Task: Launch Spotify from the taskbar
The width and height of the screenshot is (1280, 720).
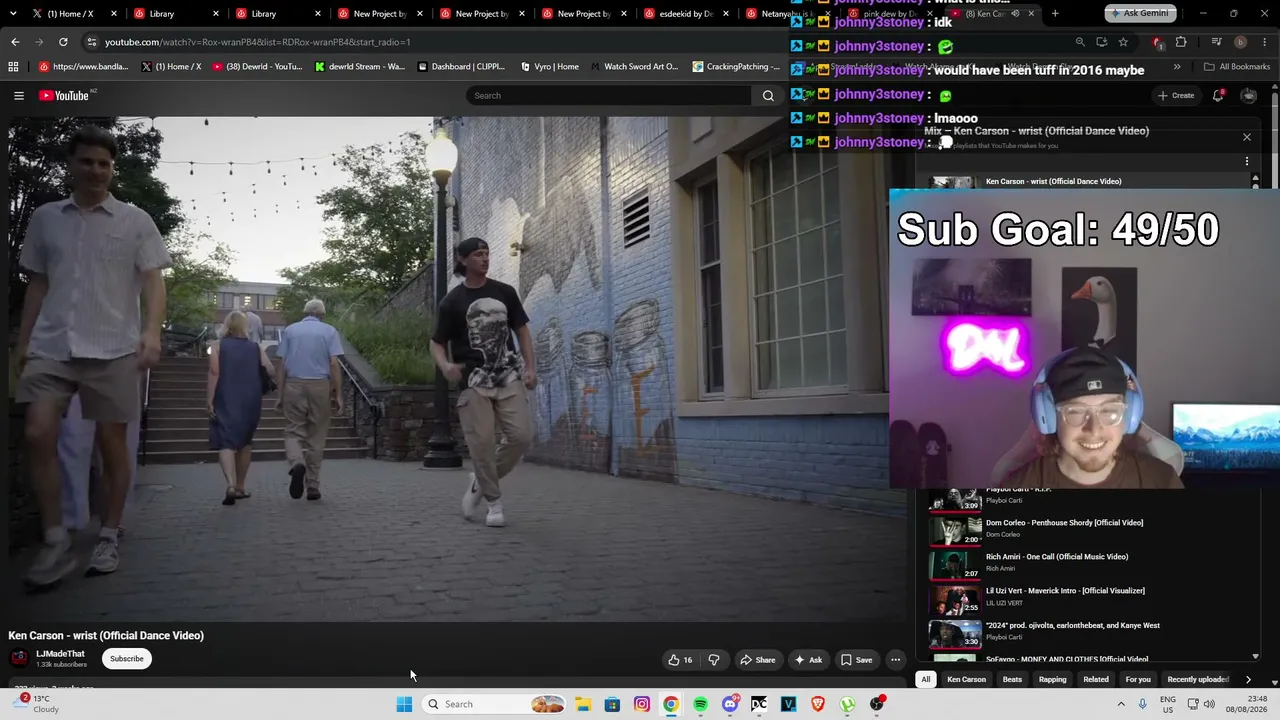Action: [x=700, y=704]
